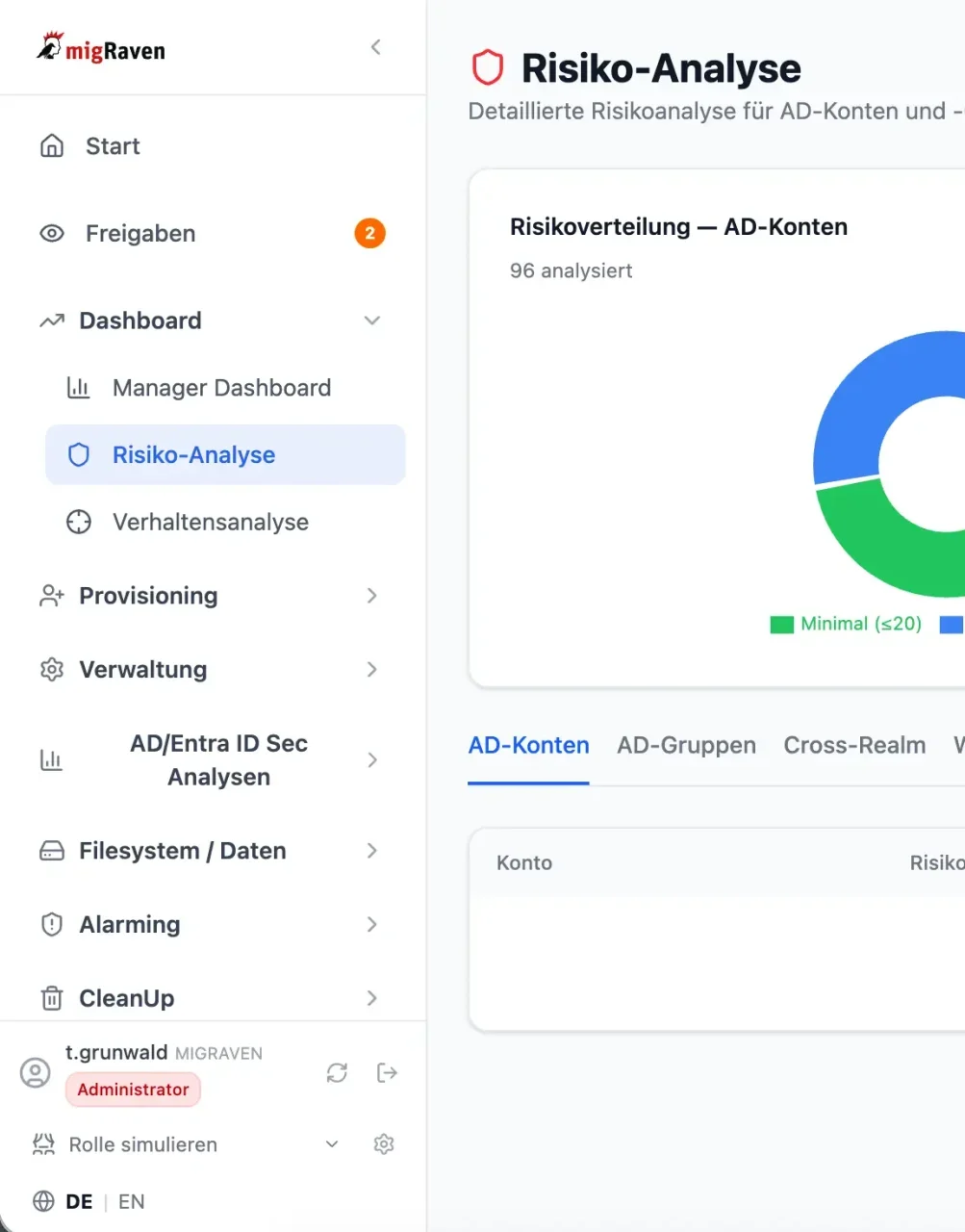Screen dimensions: 965x1232
Task: Sort by the Konto column header
Action: tap(524, 862)
